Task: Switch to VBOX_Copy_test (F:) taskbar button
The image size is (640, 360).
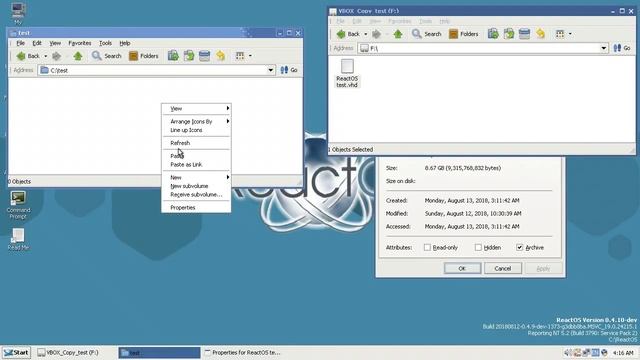Action: pyautogui.click(x=76, y=353)
